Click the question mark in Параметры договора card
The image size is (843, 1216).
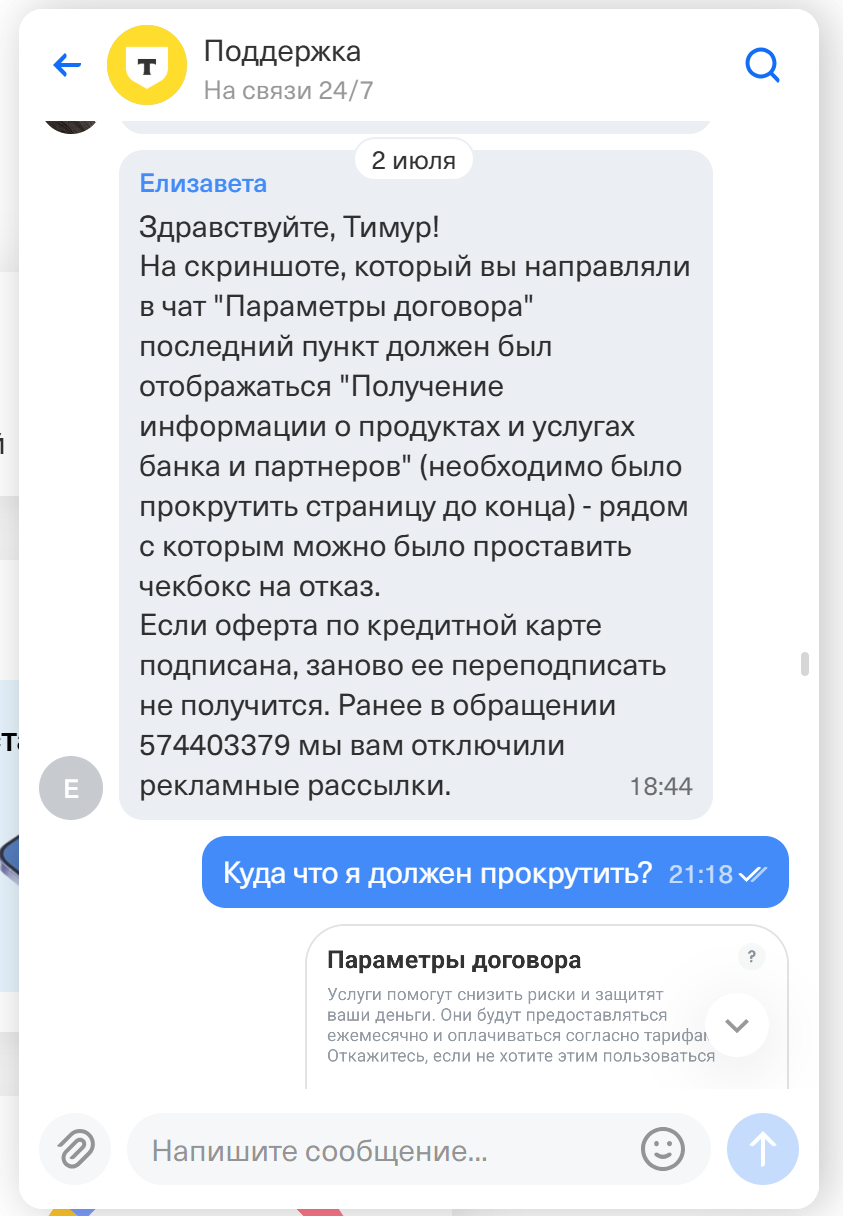pyautogui.click(x=751, y=957)
